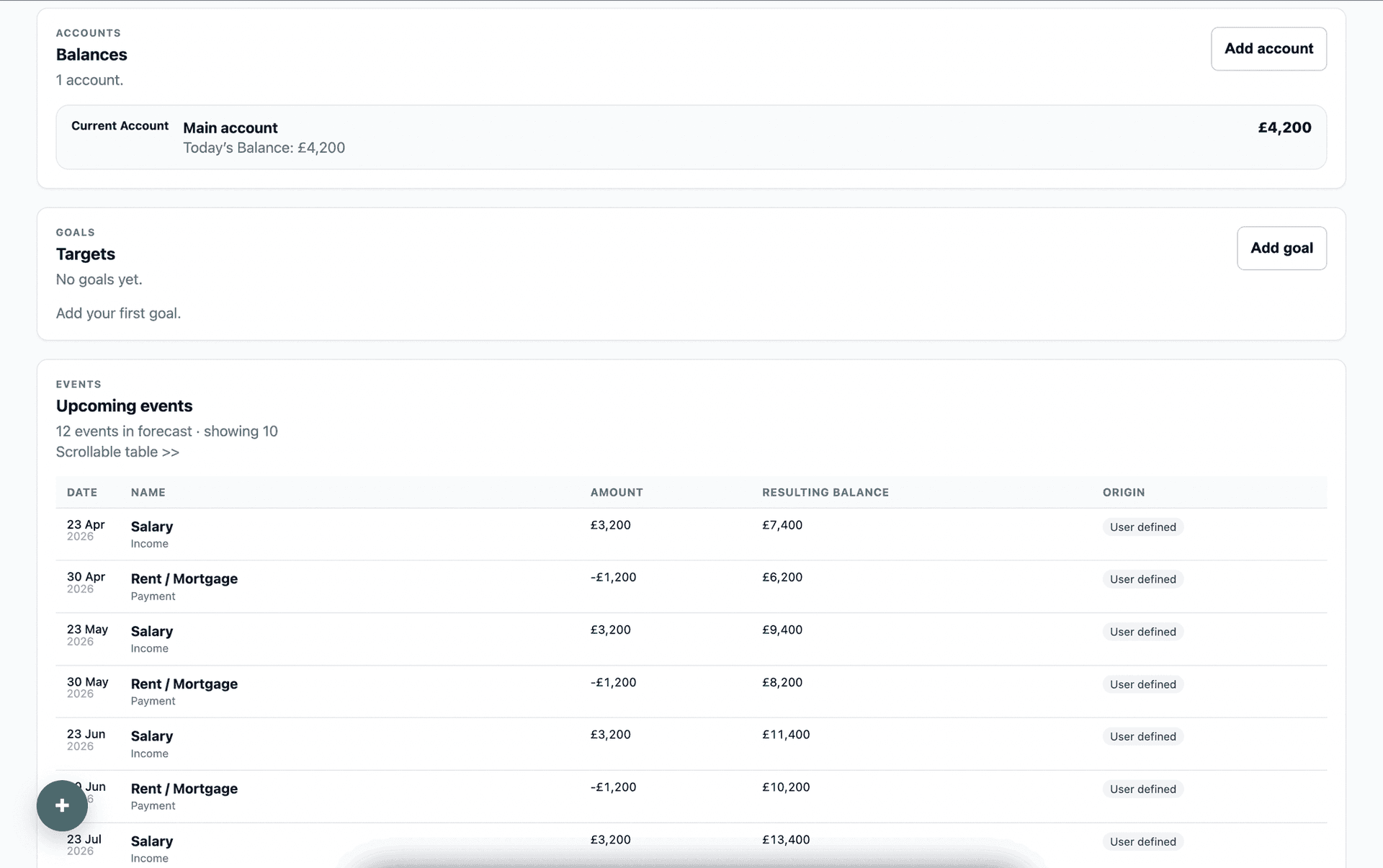This screenshot has height=868, width=1383.
Task: Click the User defined tag on 23 Jun row
Action: (1142, 736)
